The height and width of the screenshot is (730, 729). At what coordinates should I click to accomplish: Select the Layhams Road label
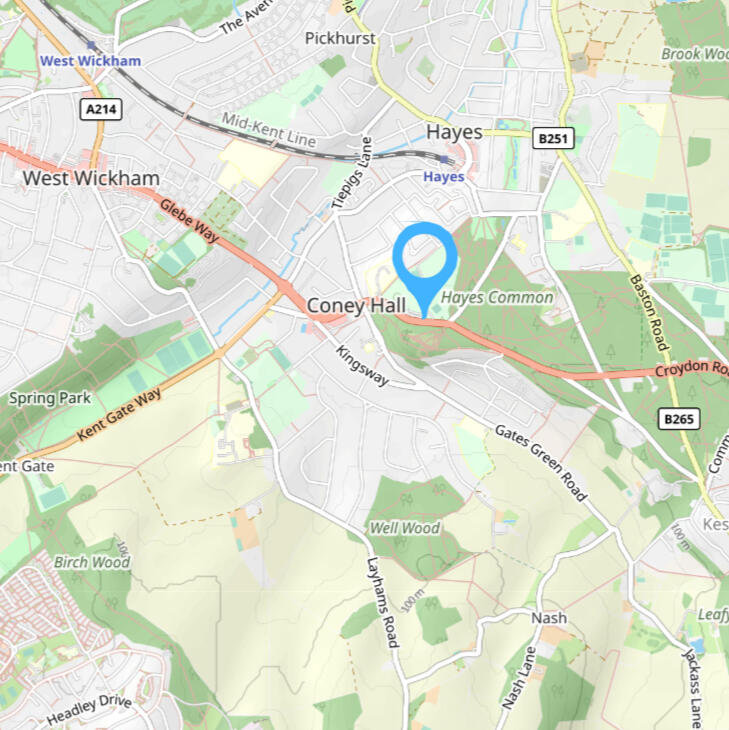383,602
